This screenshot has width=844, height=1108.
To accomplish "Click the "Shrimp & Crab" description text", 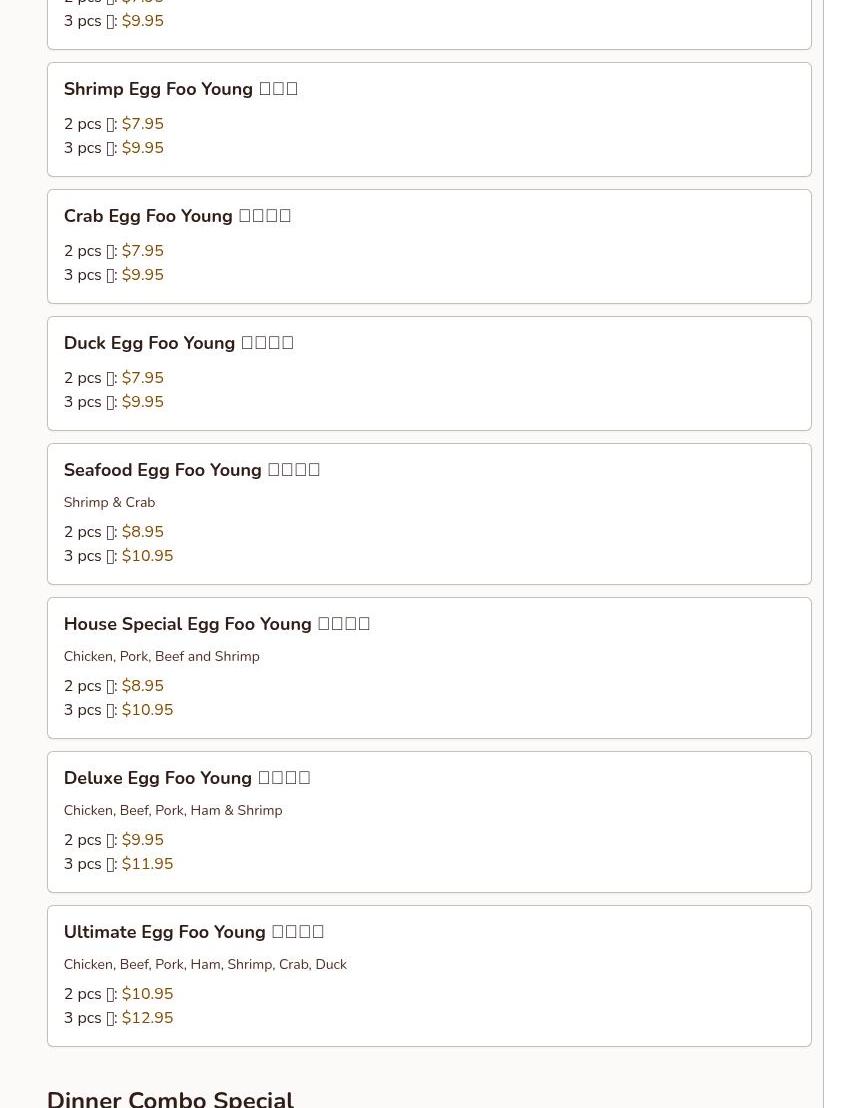I will click(x=109, y=502).
